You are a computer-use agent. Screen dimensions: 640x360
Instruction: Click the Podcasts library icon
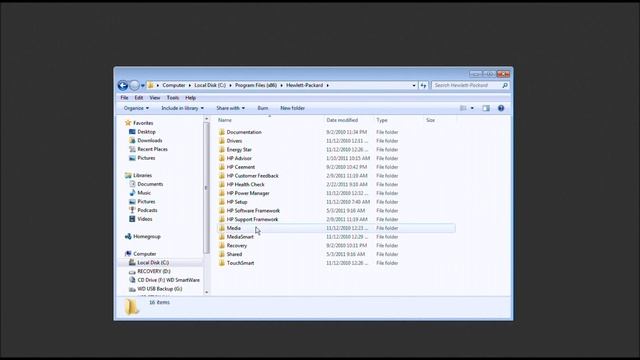point(132,210)
